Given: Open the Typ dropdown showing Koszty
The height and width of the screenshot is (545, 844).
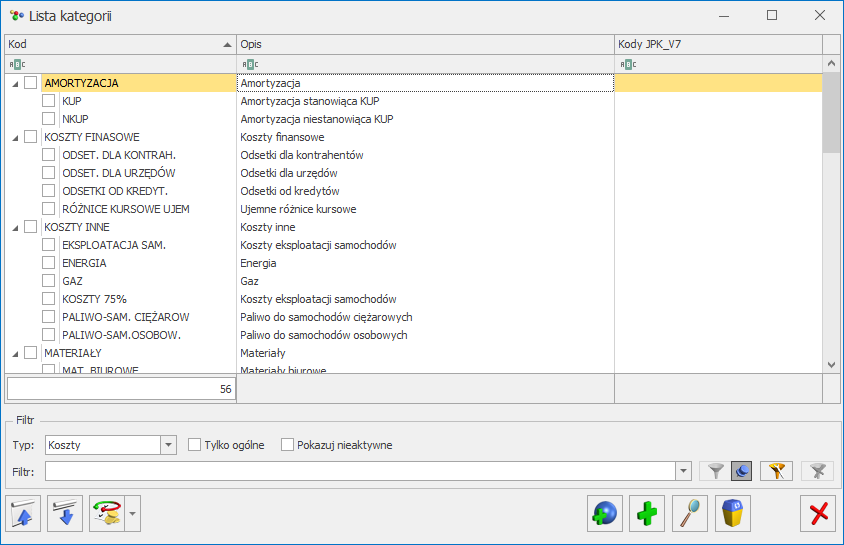Looking at the screenshot, I should [168, 445].
